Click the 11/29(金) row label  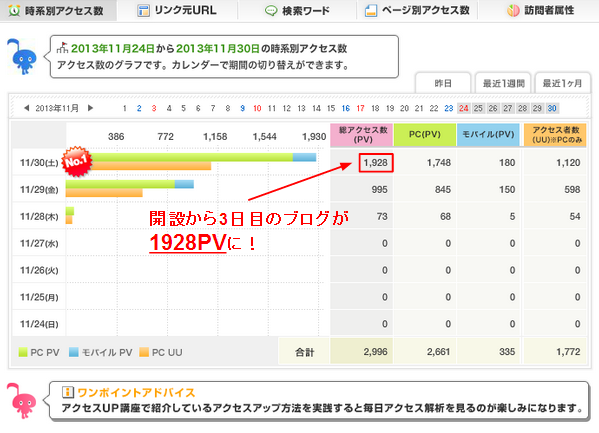coord(39,190)
